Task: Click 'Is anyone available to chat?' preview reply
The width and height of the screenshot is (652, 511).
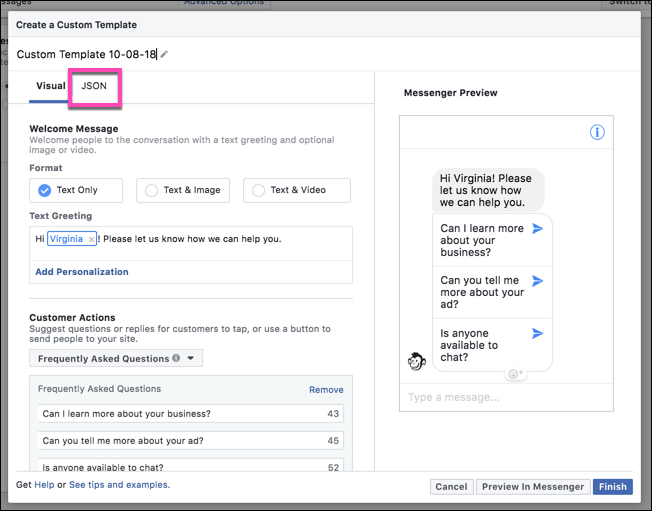Action: point(492,345)
